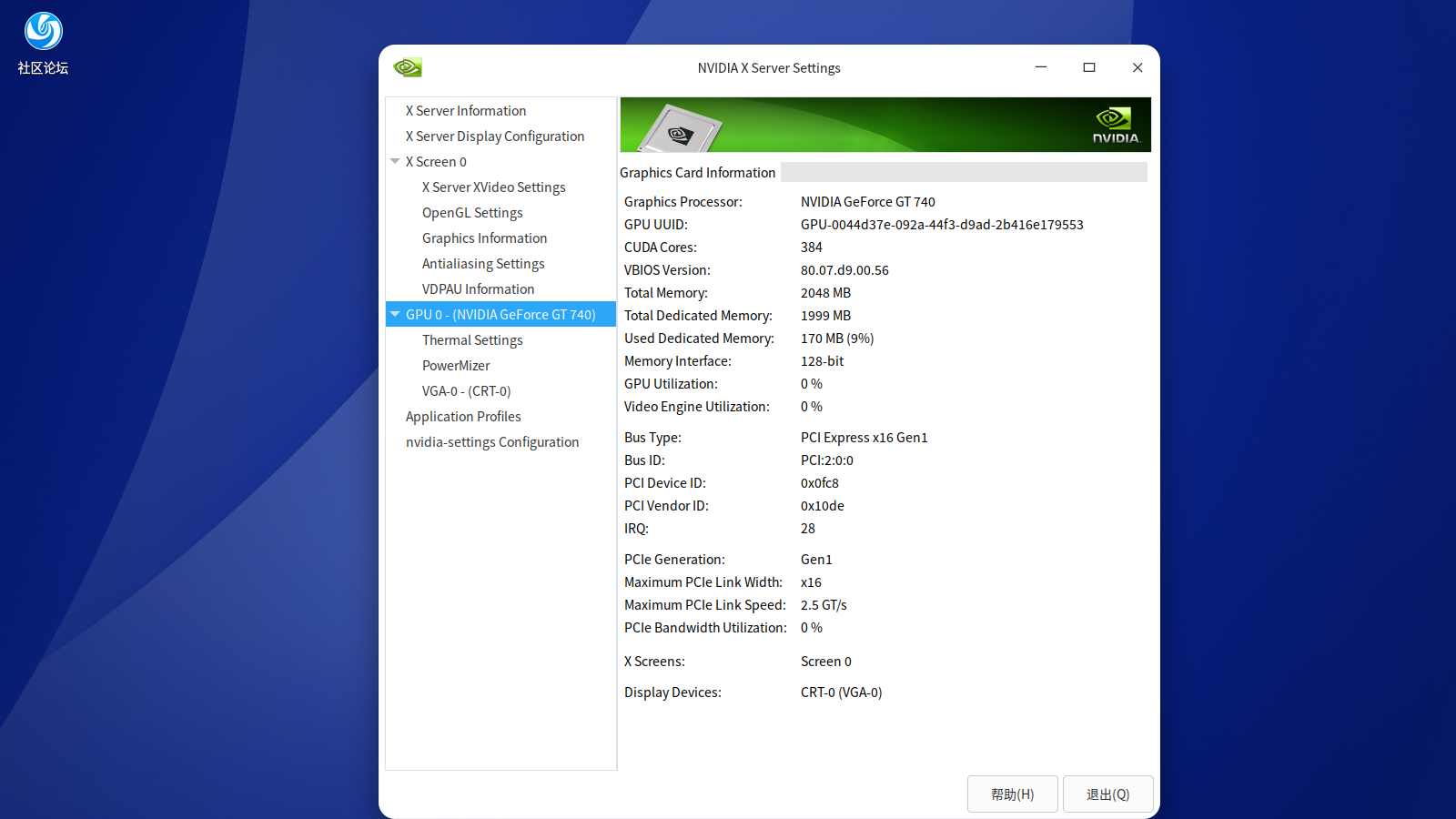
Task: Click the Total Memory value 2048 MB
Action: tap(826, 293)
